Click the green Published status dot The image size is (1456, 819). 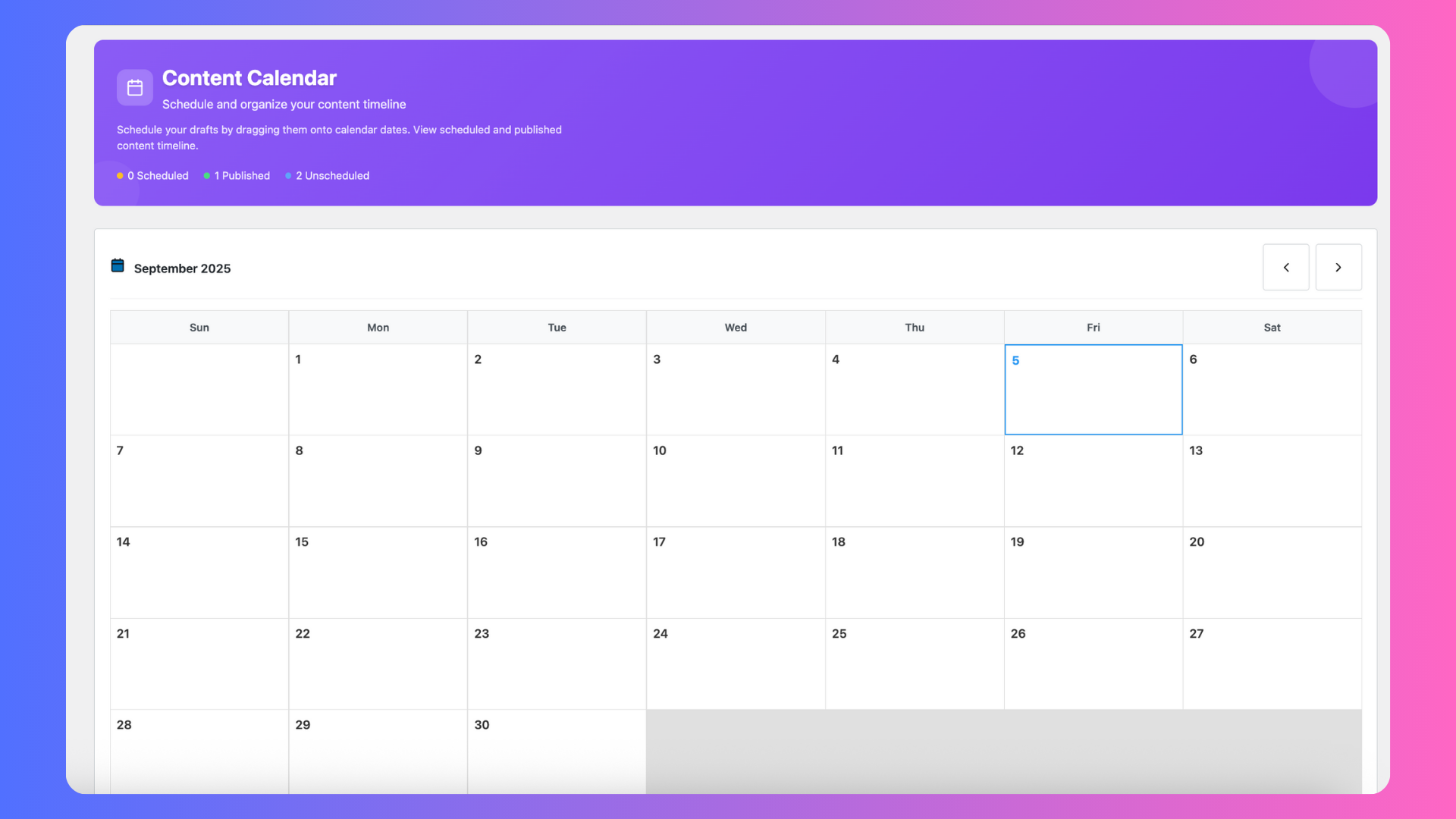206,176
